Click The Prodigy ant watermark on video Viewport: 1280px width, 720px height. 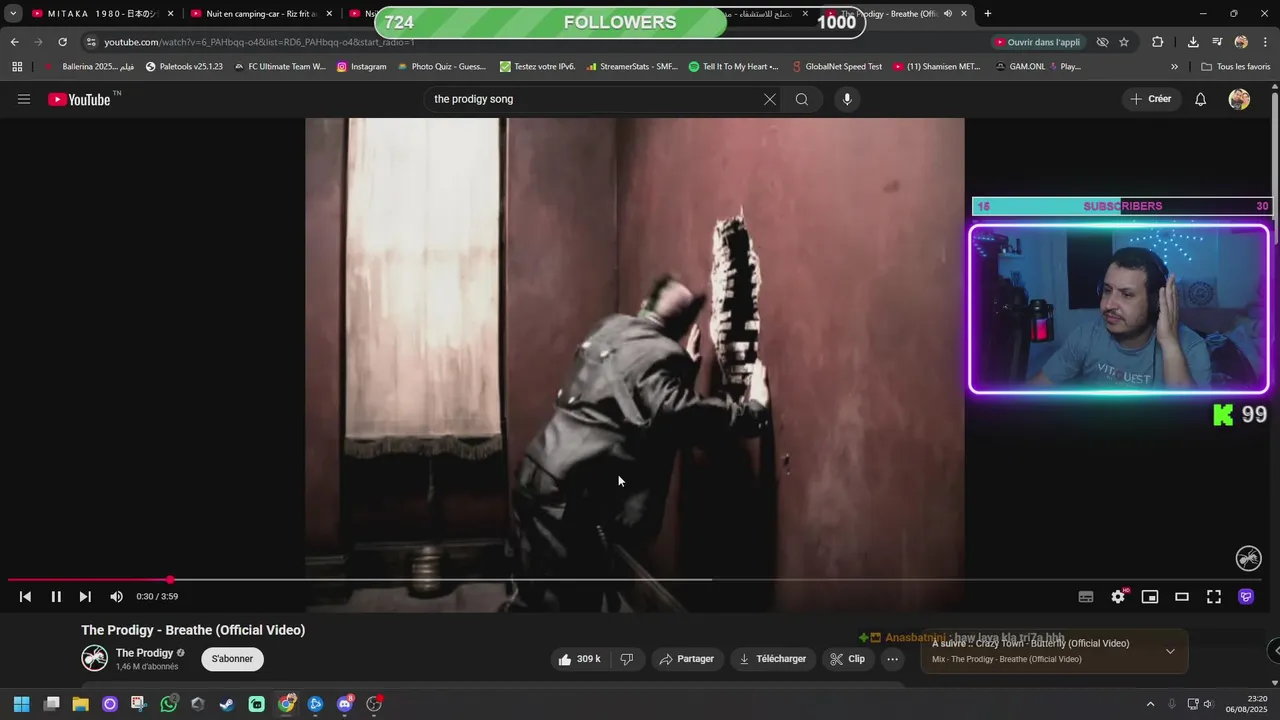(x=1248, y=558)
